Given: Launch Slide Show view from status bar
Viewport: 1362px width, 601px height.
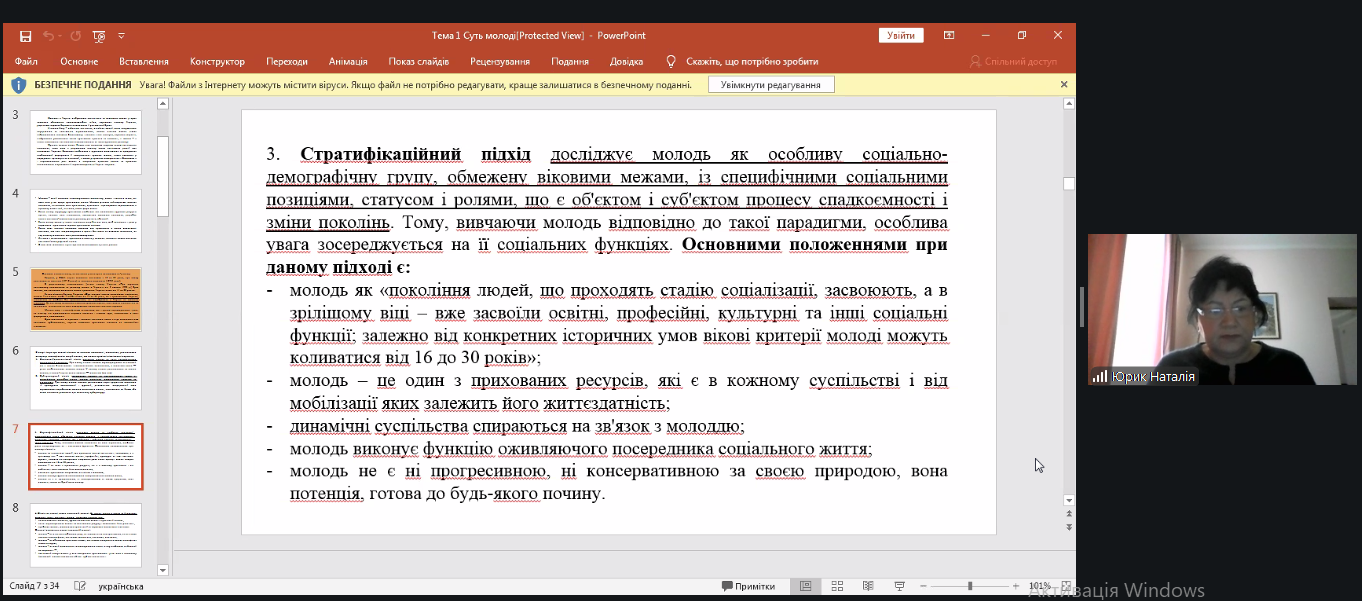Looking at the screenshot, I should click(x=899, y=586).
